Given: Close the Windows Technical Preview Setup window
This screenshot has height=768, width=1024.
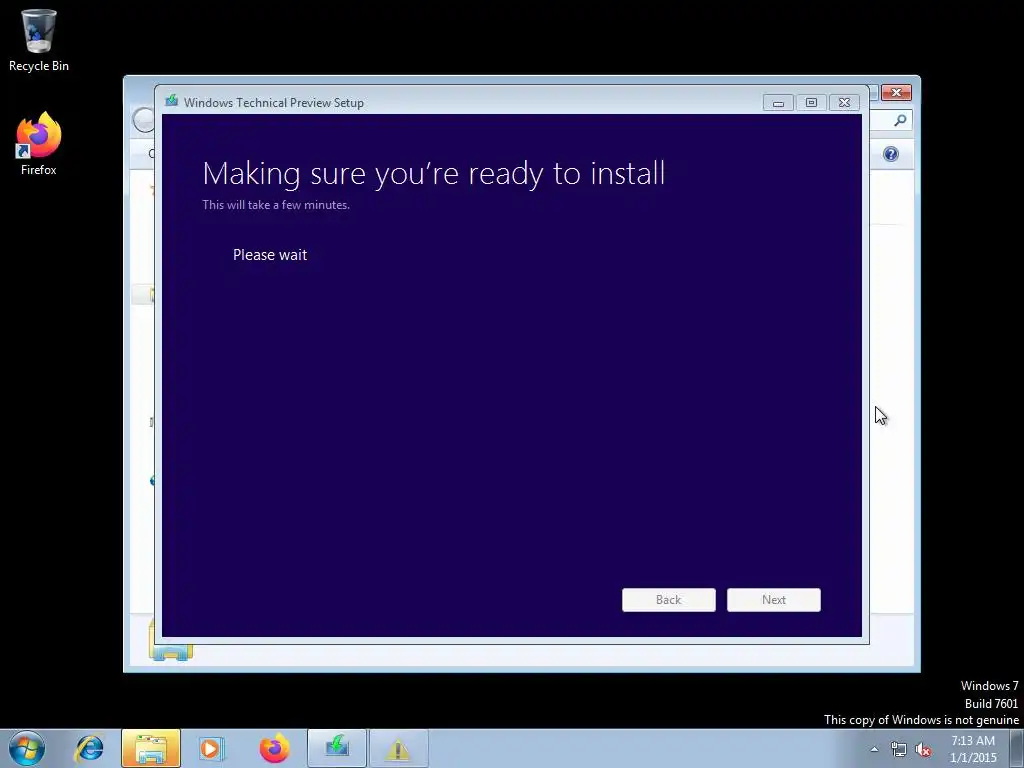Looking at the screenshot, I should click(x=844, y=103).
